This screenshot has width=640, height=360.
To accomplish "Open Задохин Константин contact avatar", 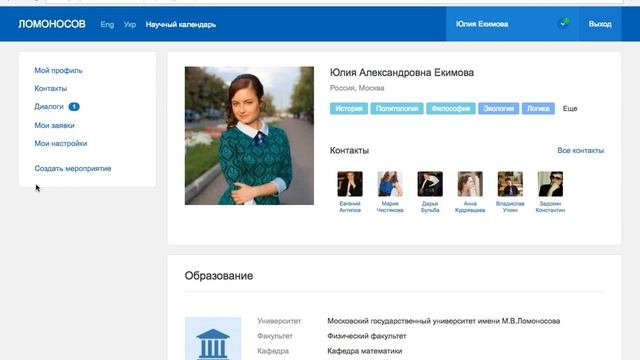I will [550, 184].
